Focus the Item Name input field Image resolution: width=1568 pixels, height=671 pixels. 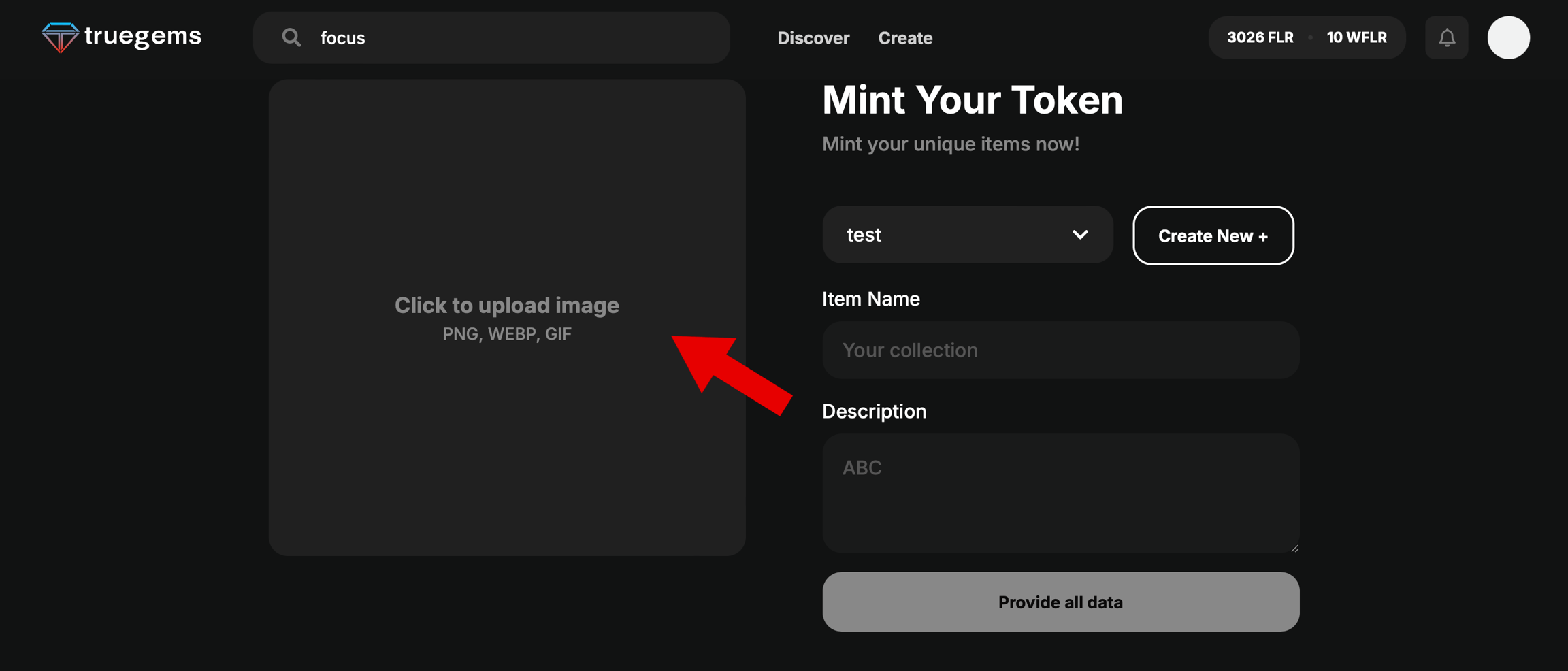[1060, 350]
